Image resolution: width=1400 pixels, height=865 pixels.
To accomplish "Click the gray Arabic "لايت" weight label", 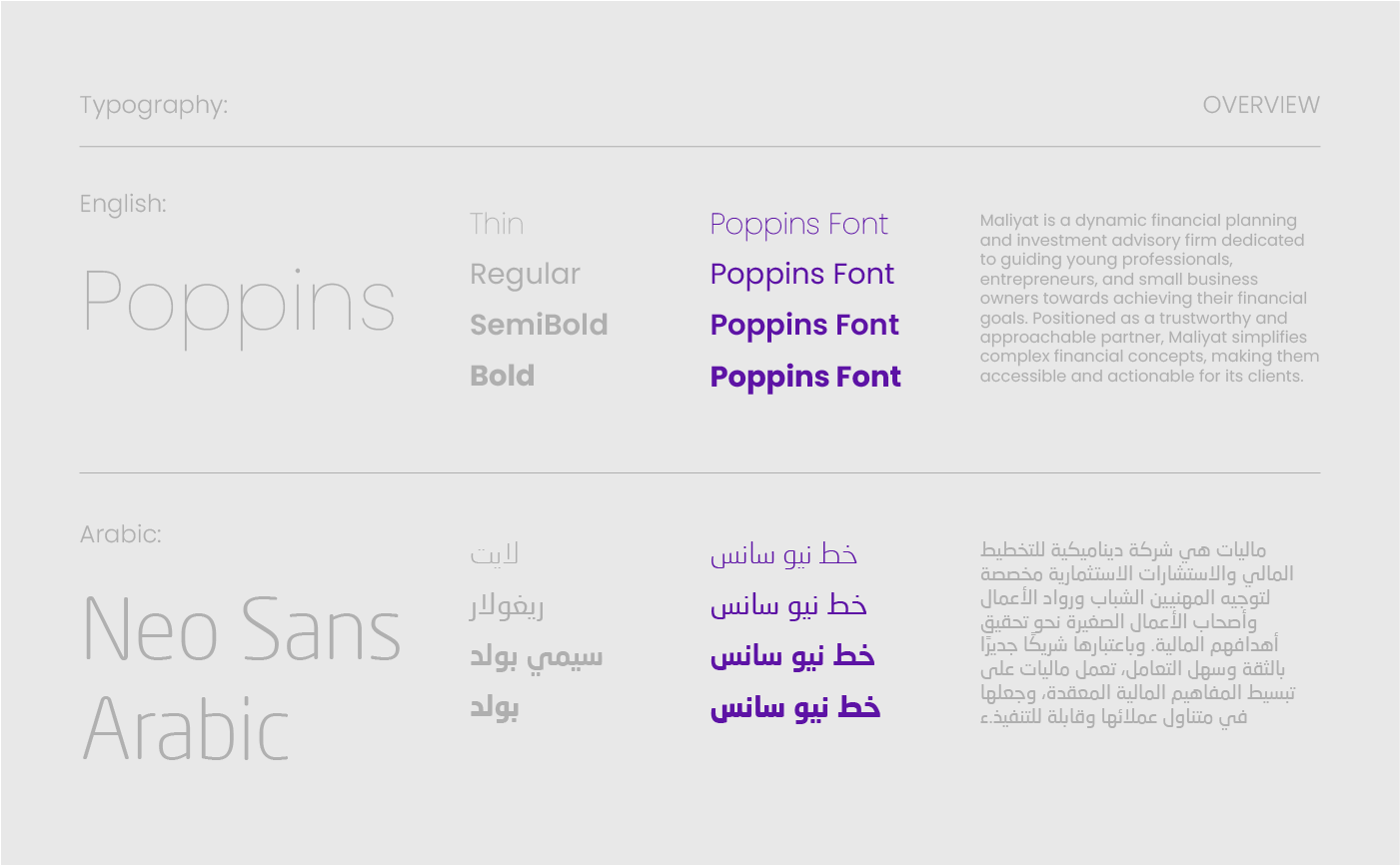I will pos(495,554).
